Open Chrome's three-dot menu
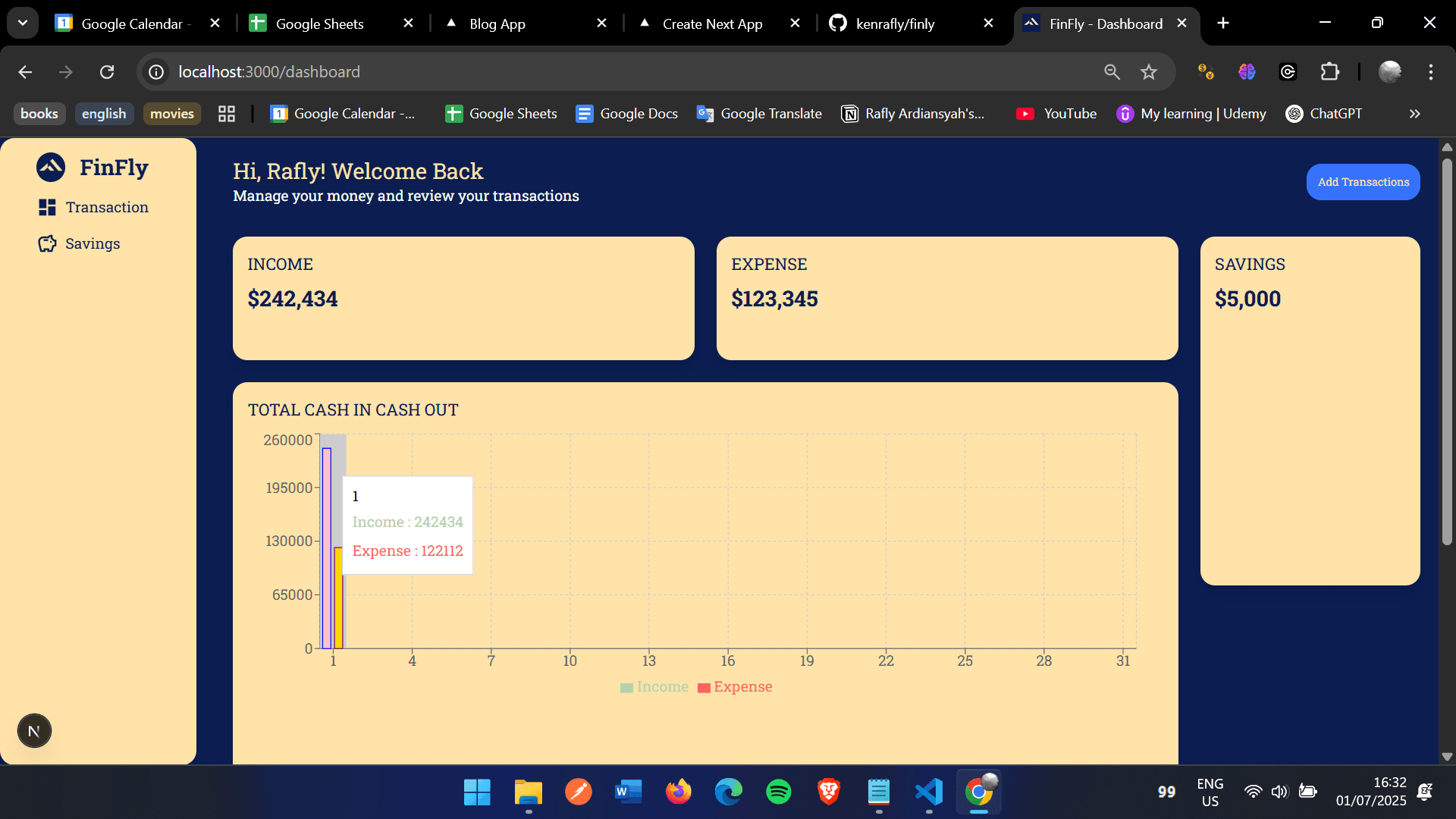This screenshot has height=819, width=1456. 1432,71
